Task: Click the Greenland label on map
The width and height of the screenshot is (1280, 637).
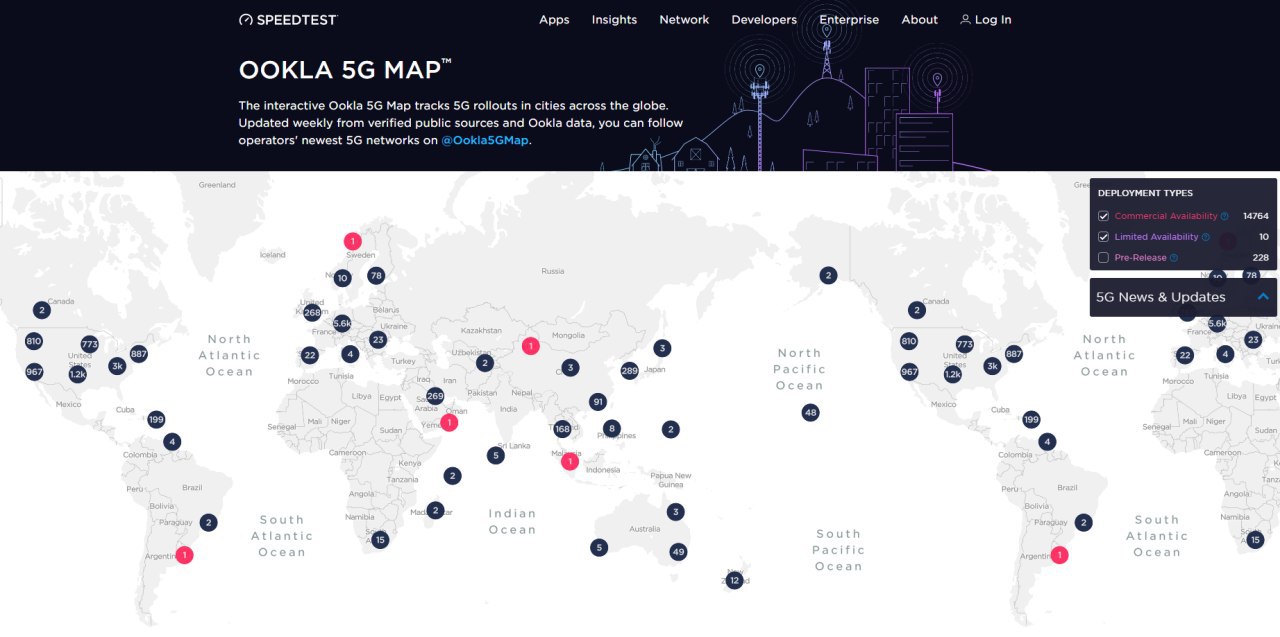Action: pyautogui.click(x=217, y=185)
